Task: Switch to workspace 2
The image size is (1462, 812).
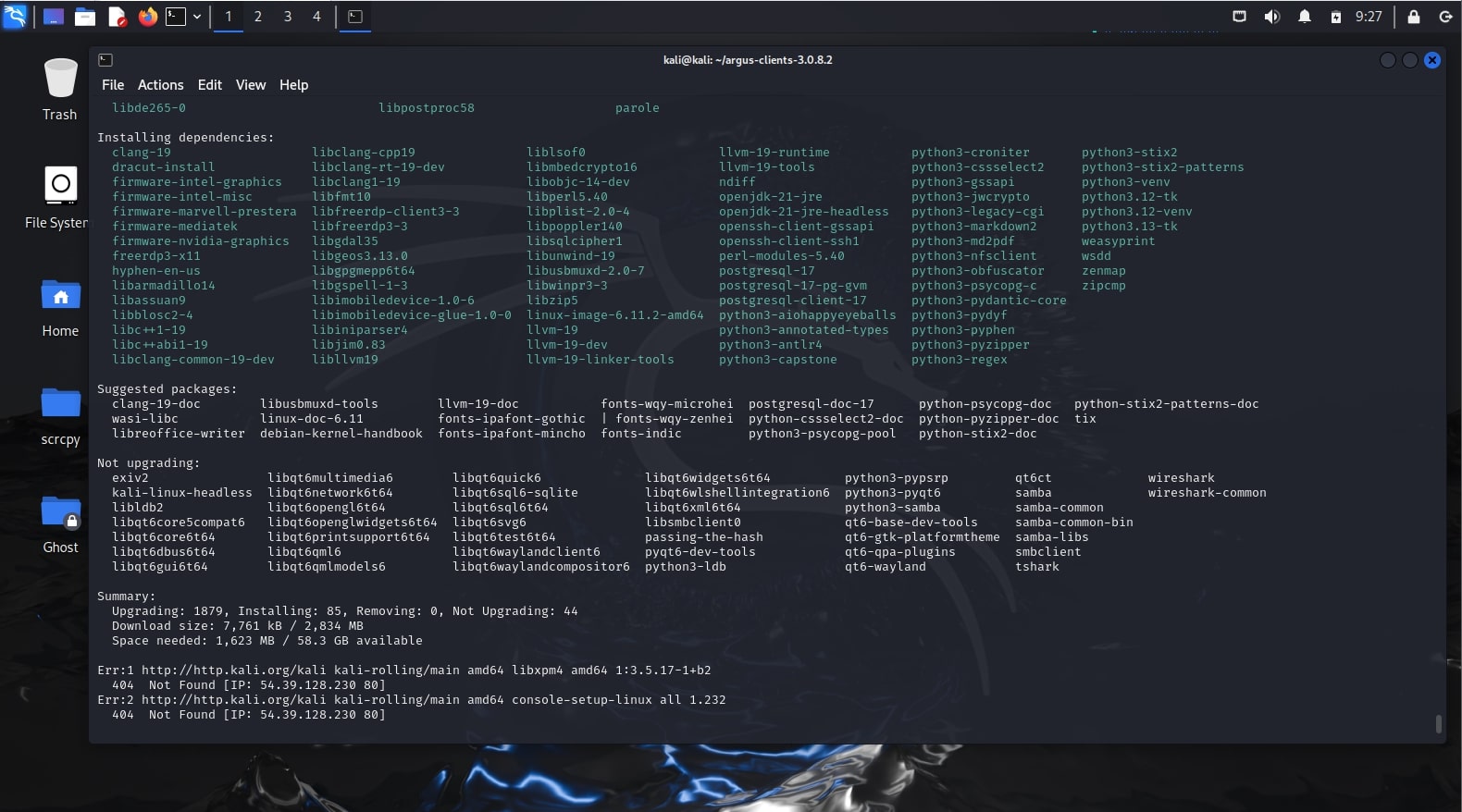Action: coord(258,17)
